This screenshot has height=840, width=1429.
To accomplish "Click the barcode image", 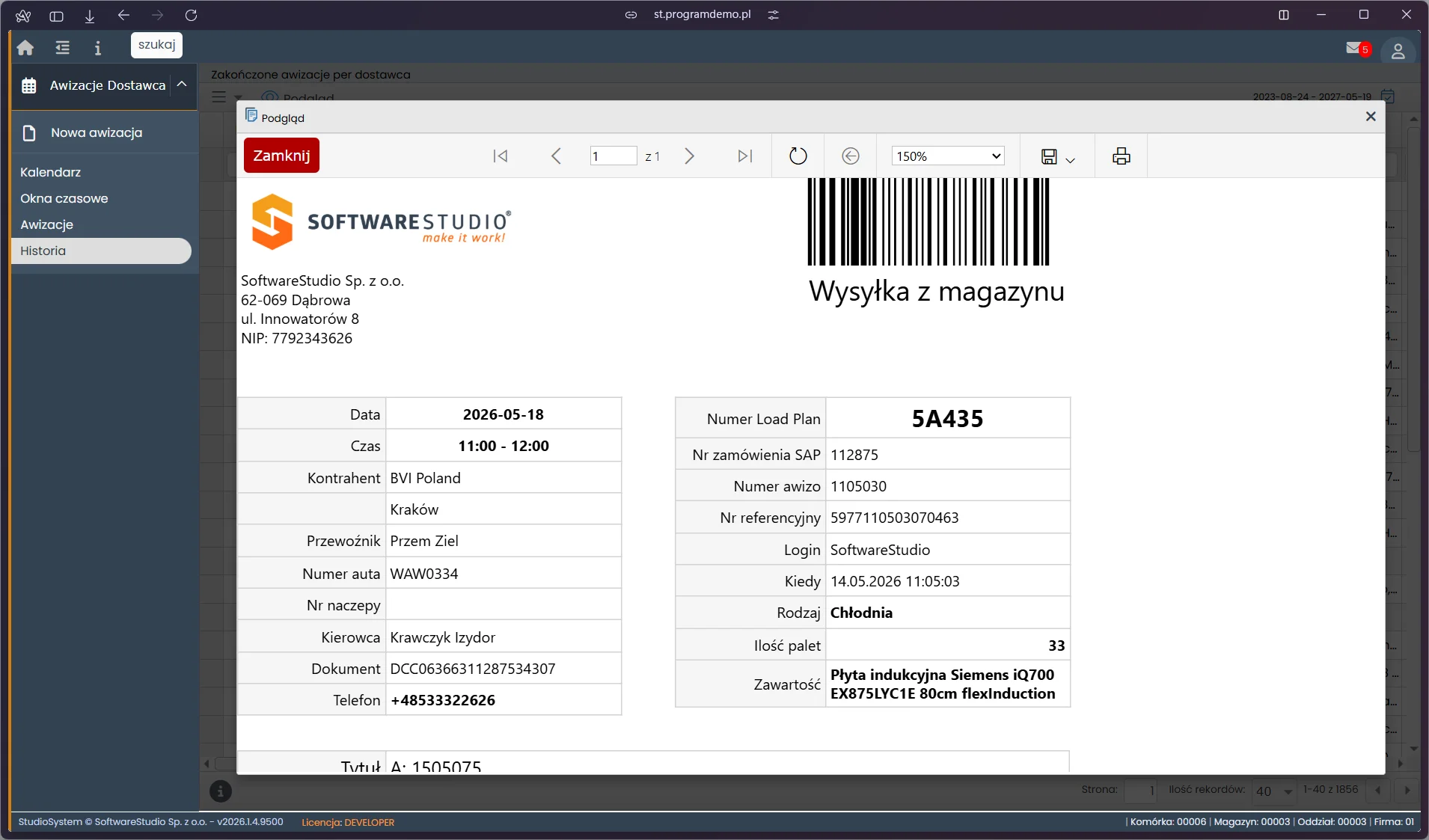I will pos(928,221).
